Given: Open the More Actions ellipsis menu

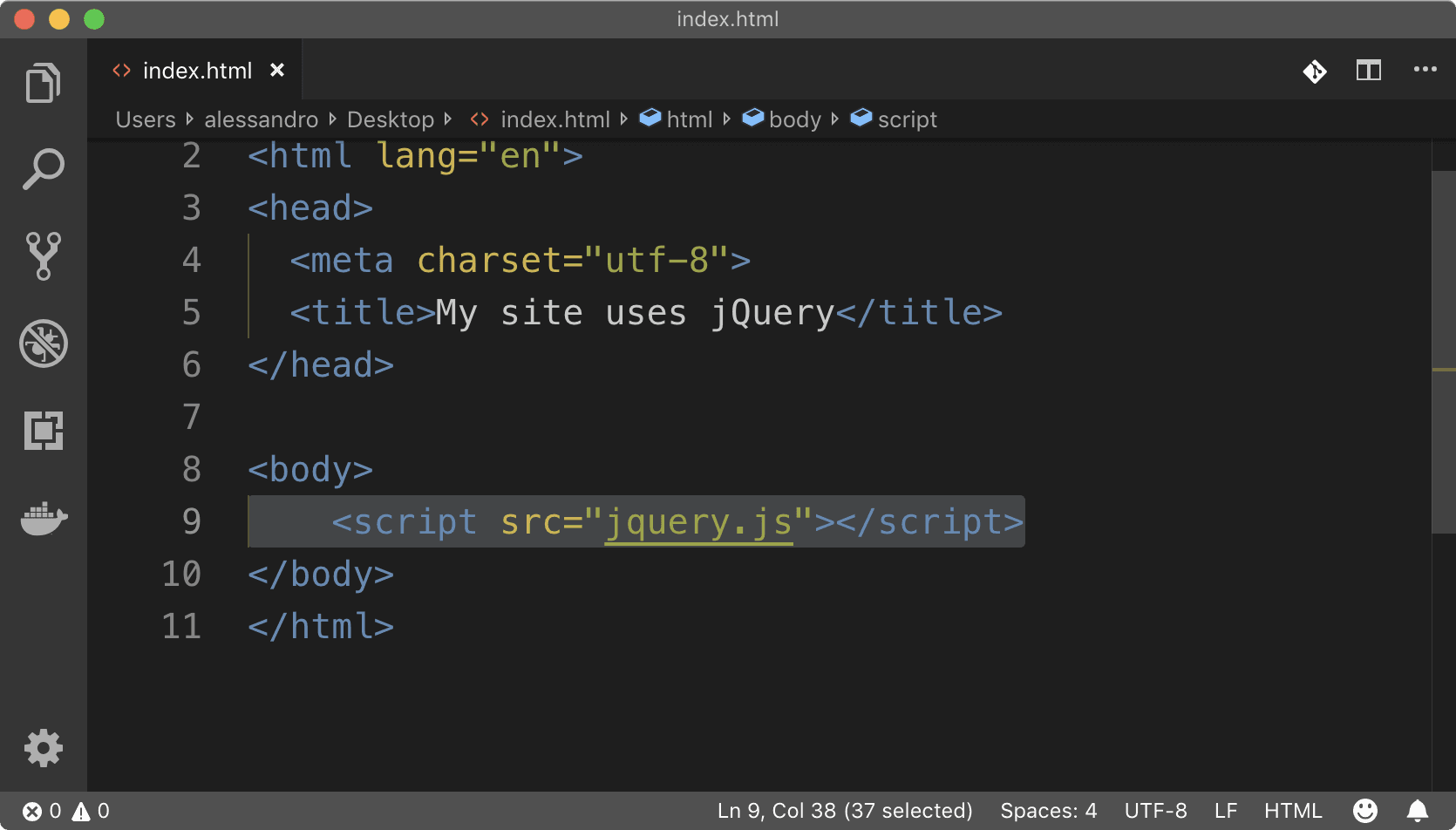Looking at the screenshot, I should (x=1425, y=70).
